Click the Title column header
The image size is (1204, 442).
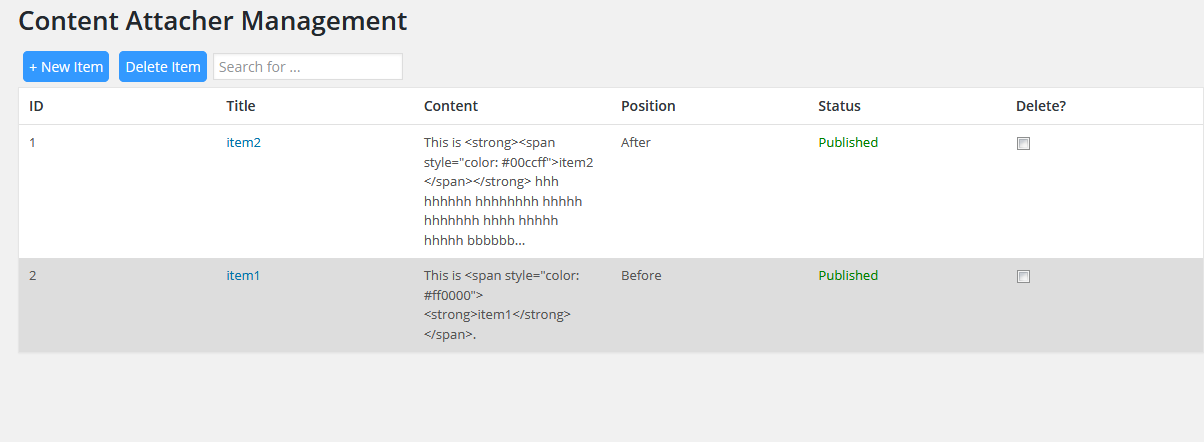point(241,106)
